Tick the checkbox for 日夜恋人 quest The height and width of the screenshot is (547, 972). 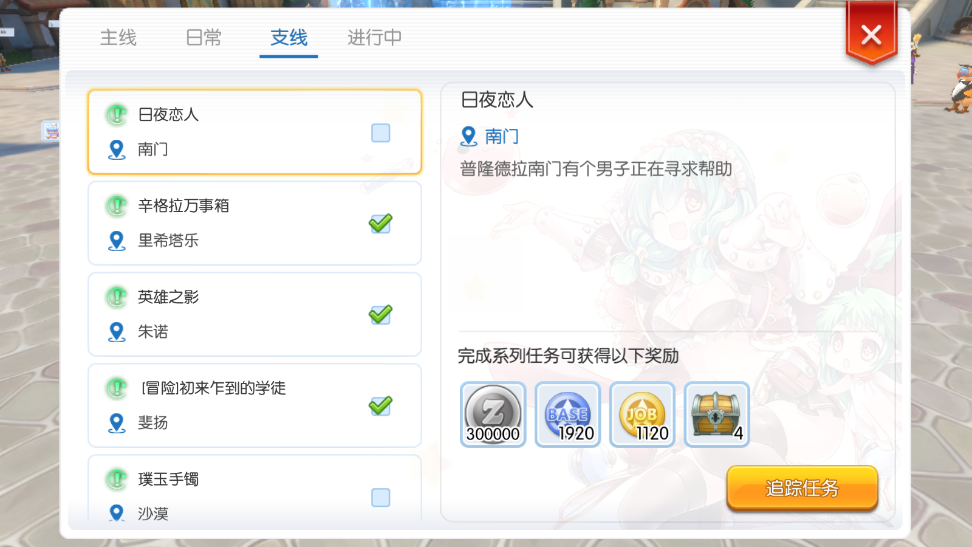pos(381,133)
